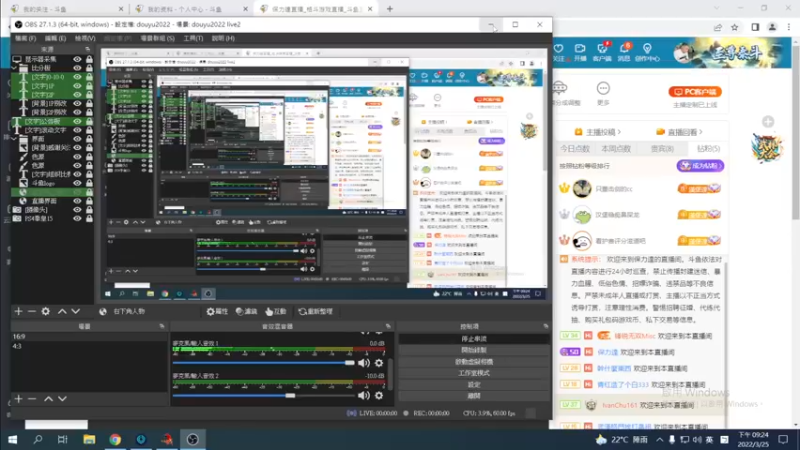Move scene up in scenes panel
Viewport: 800px width, 450px height.
tap(48, 398)
